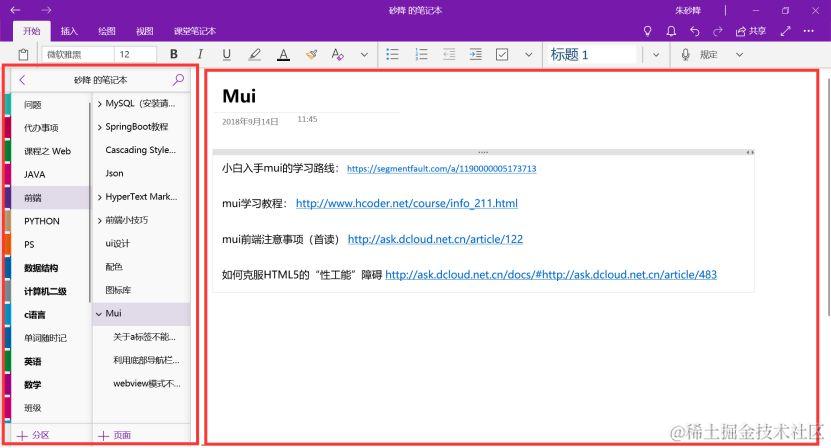The width and height of the screenshot is (831, 448).
Task: Apply bulleted list
Action: pyautogui.click(x=392, y=55)
